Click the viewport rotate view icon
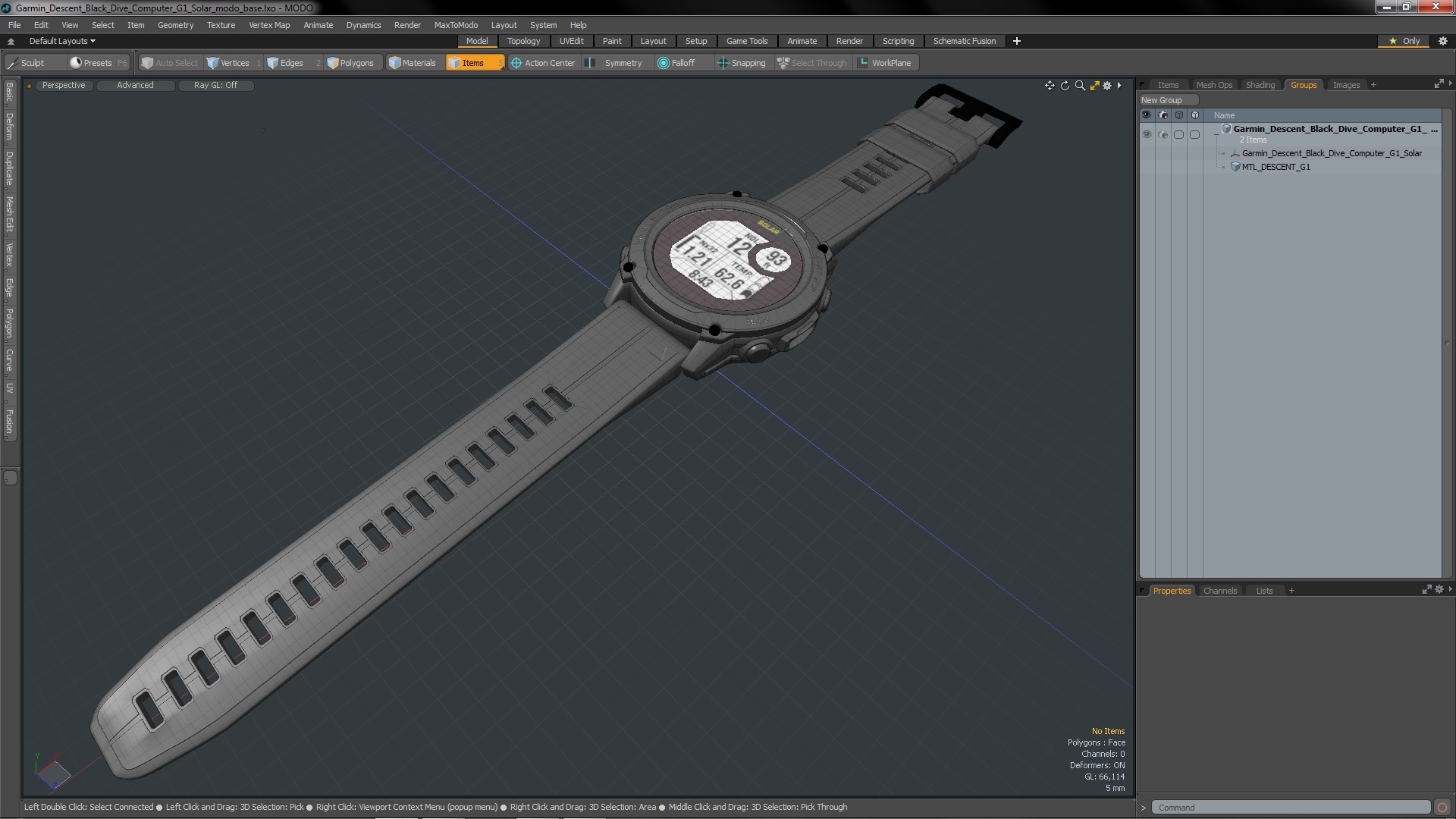 [x=1065, y=86]
